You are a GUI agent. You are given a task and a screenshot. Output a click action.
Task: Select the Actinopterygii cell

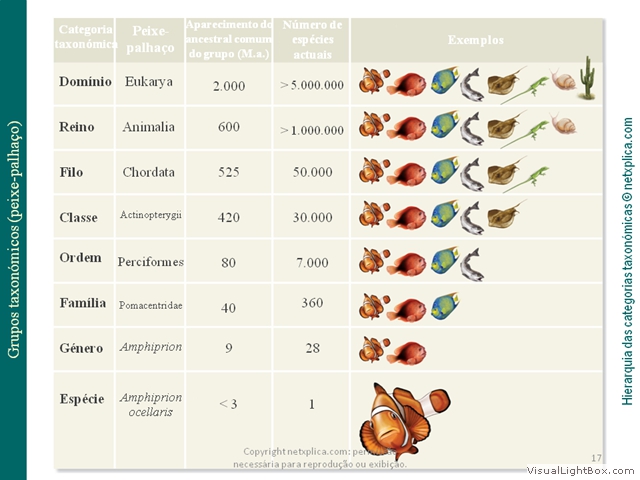coord(151,215)
